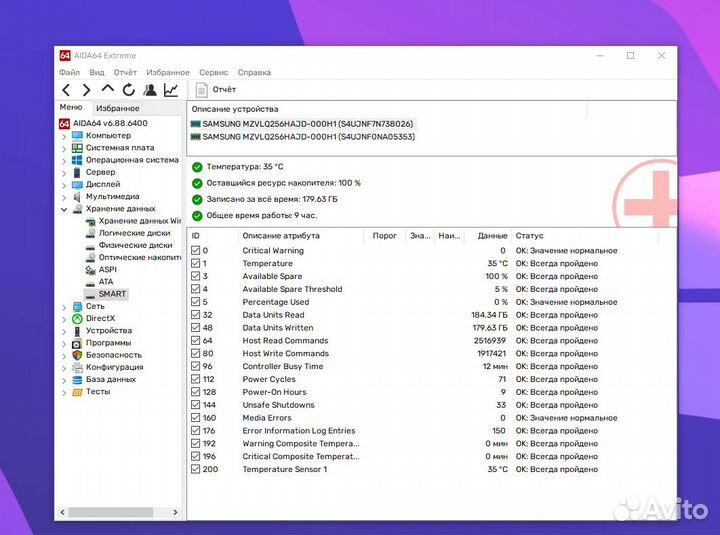
Task: Toggle the Data Units Written checkbox
Action: click(195, 327)
